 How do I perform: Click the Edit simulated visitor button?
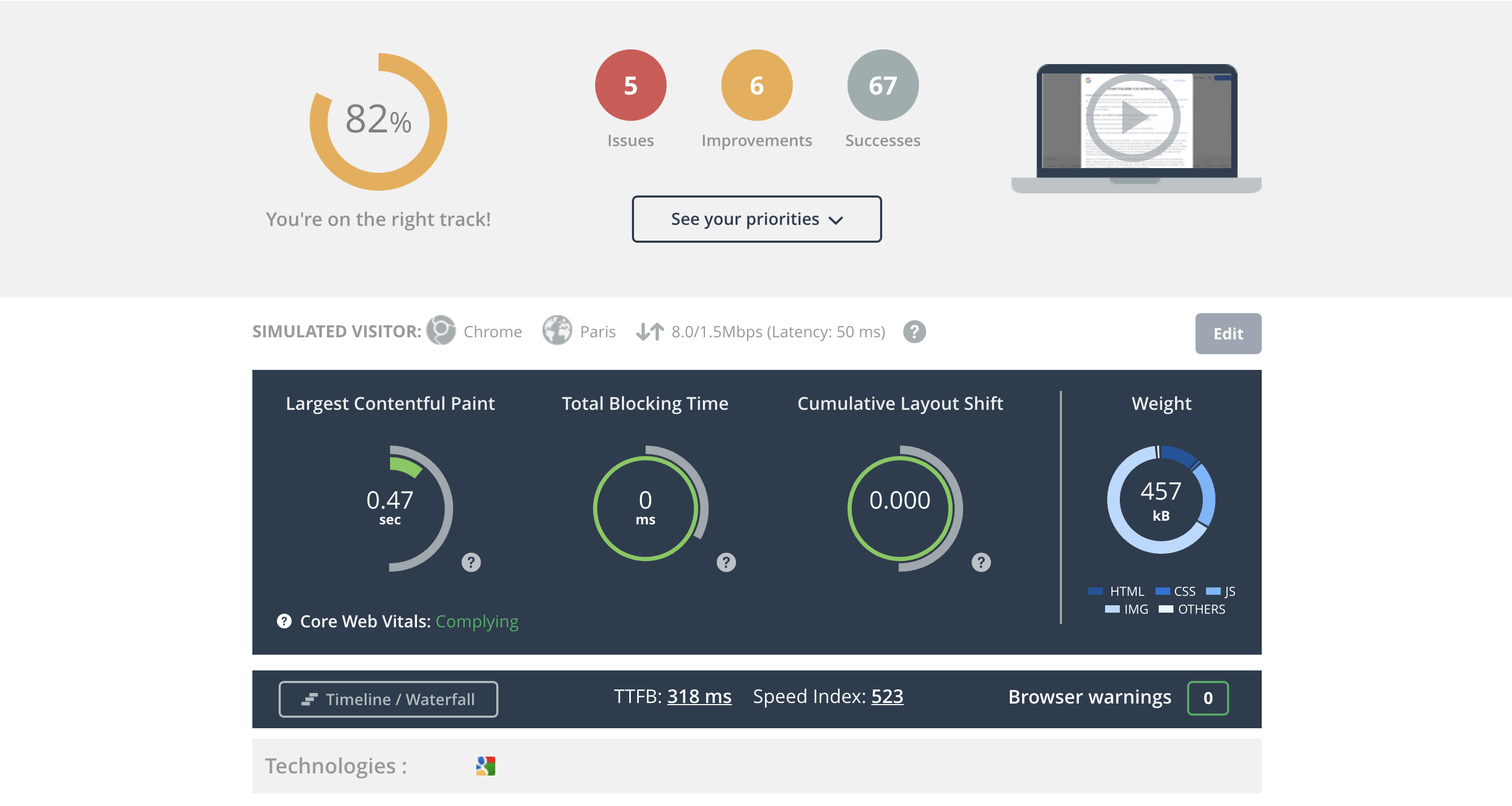tap(1228, 333)
